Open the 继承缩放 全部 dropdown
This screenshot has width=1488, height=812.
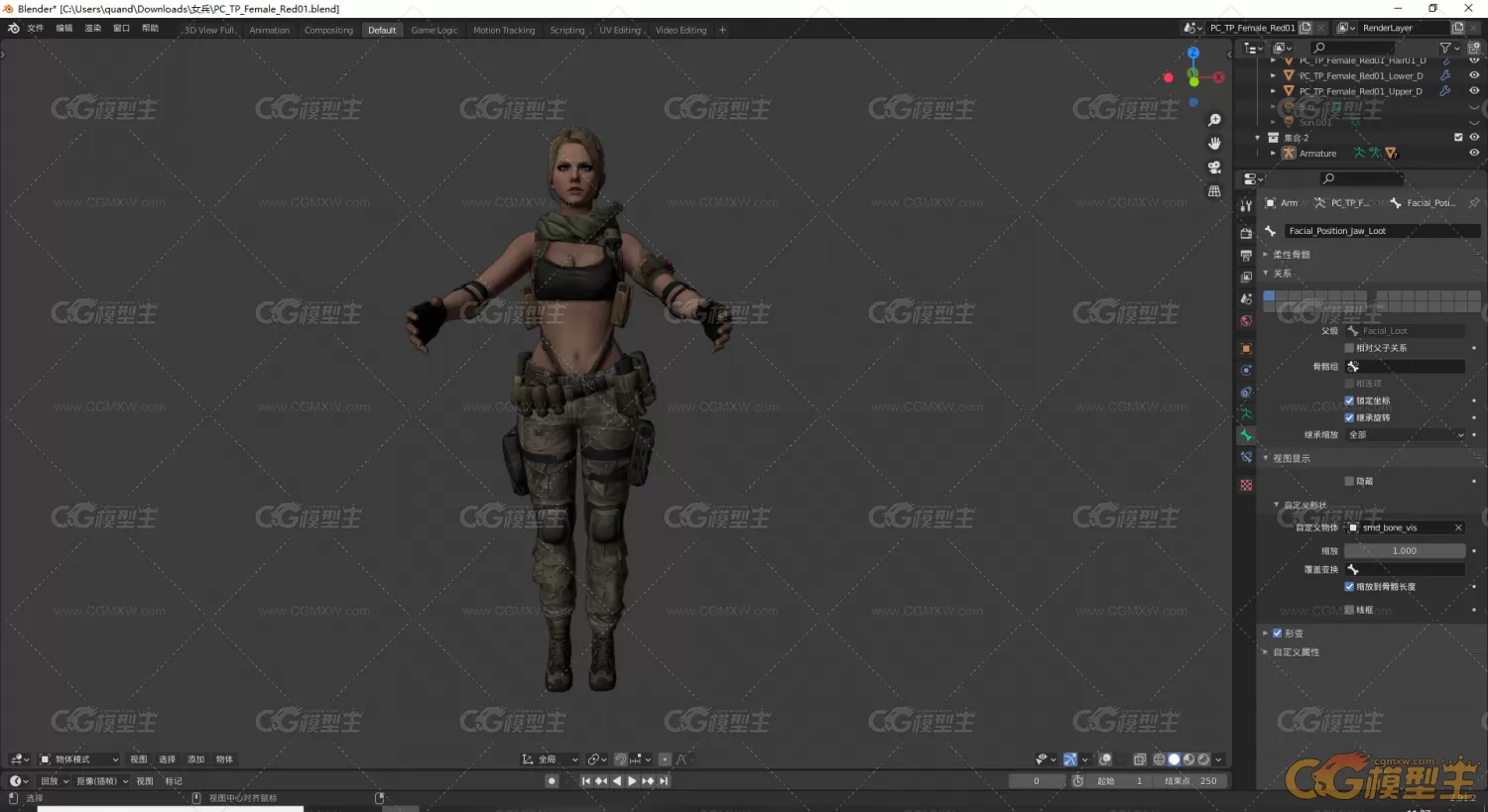(x=1406, y=434)
